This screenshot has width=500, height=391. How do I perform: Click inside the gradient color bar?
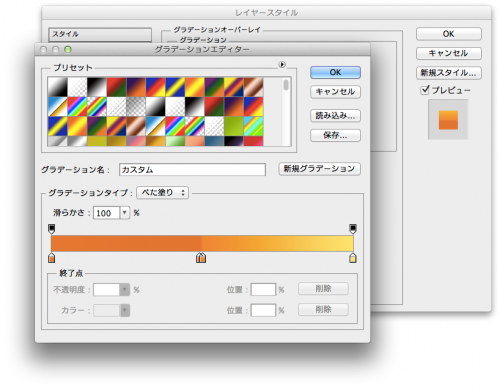[x=202, y=243]
